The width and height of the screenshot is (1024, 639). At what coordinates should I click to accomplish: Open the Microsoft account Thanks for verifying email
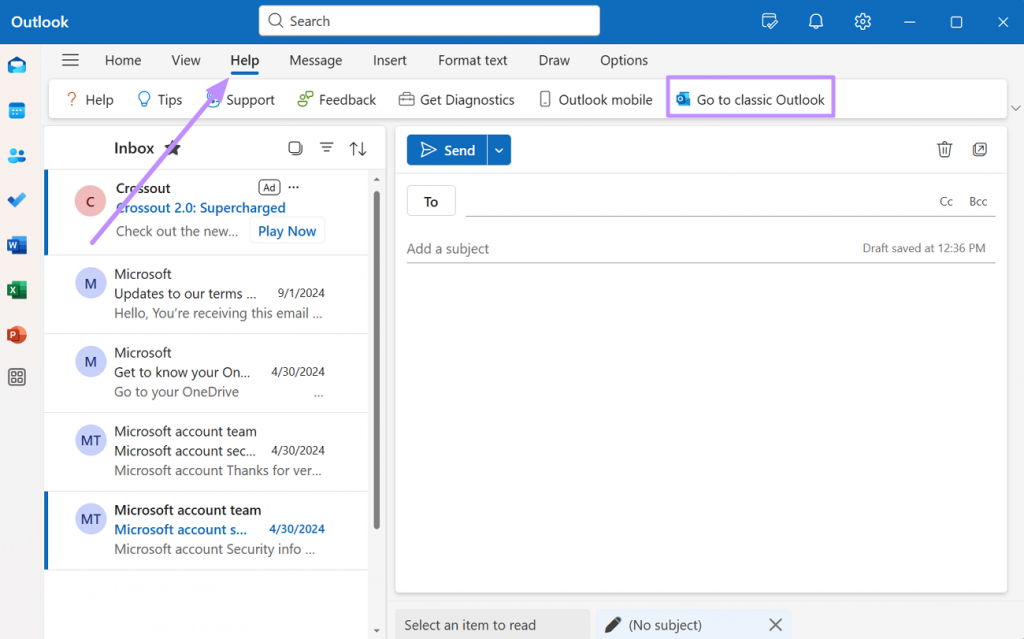click(206, 451)
